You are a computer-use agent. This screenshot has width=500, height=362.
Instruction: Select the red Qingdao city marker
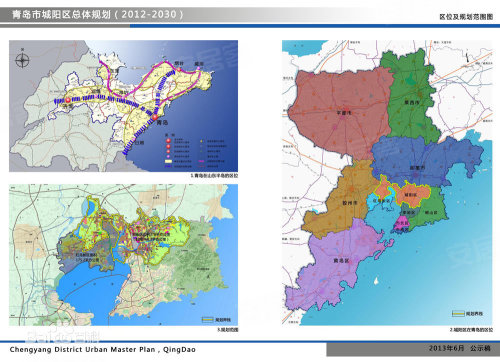pos(155,117)
